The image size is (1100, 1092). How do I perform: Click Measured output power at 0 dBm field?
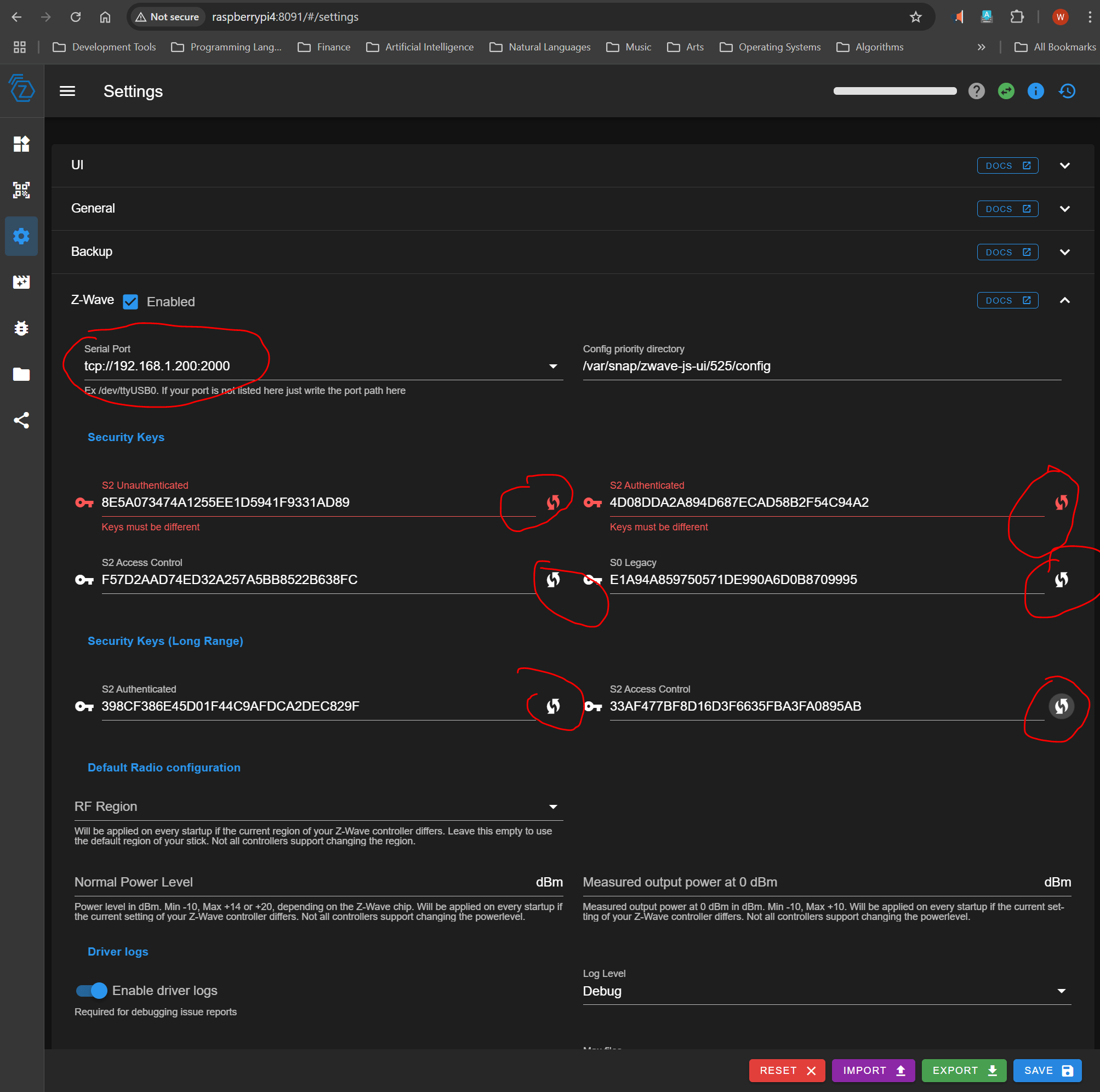click(827, 882)
